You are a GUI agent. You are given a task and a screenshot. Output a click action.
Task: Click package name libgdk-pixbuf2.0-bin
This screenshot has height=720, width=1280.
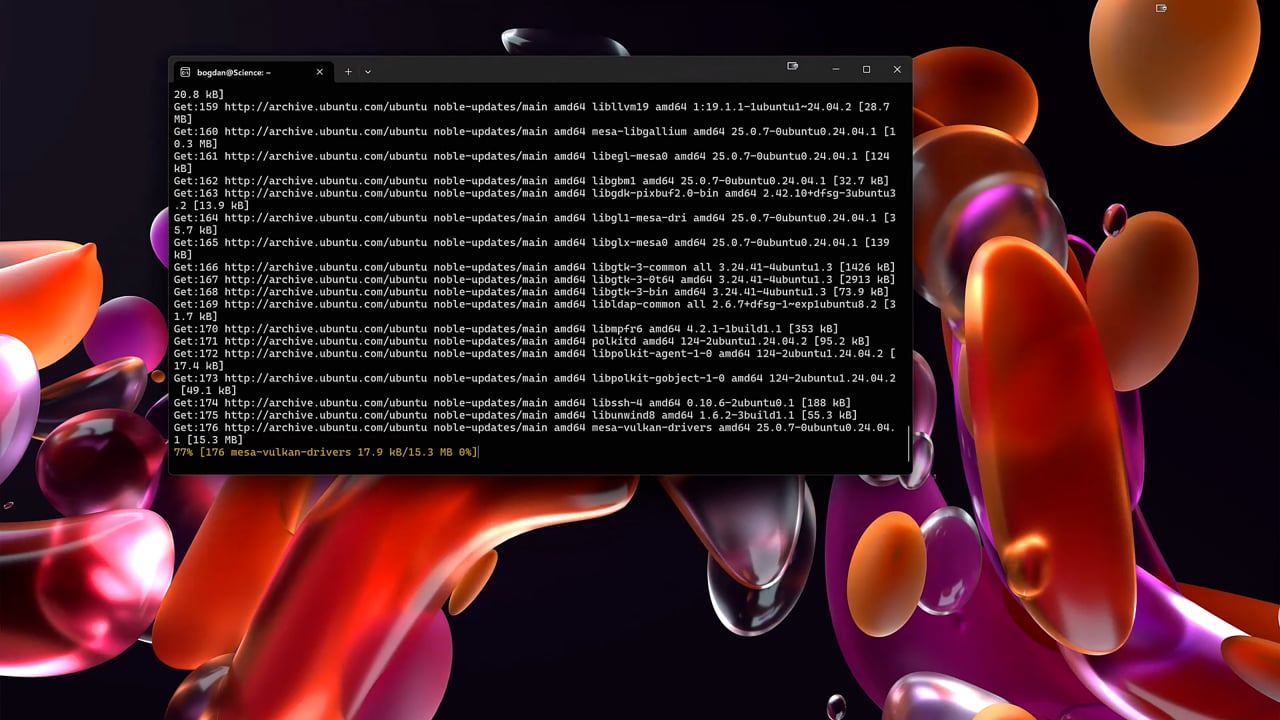(x=655, y=193)
